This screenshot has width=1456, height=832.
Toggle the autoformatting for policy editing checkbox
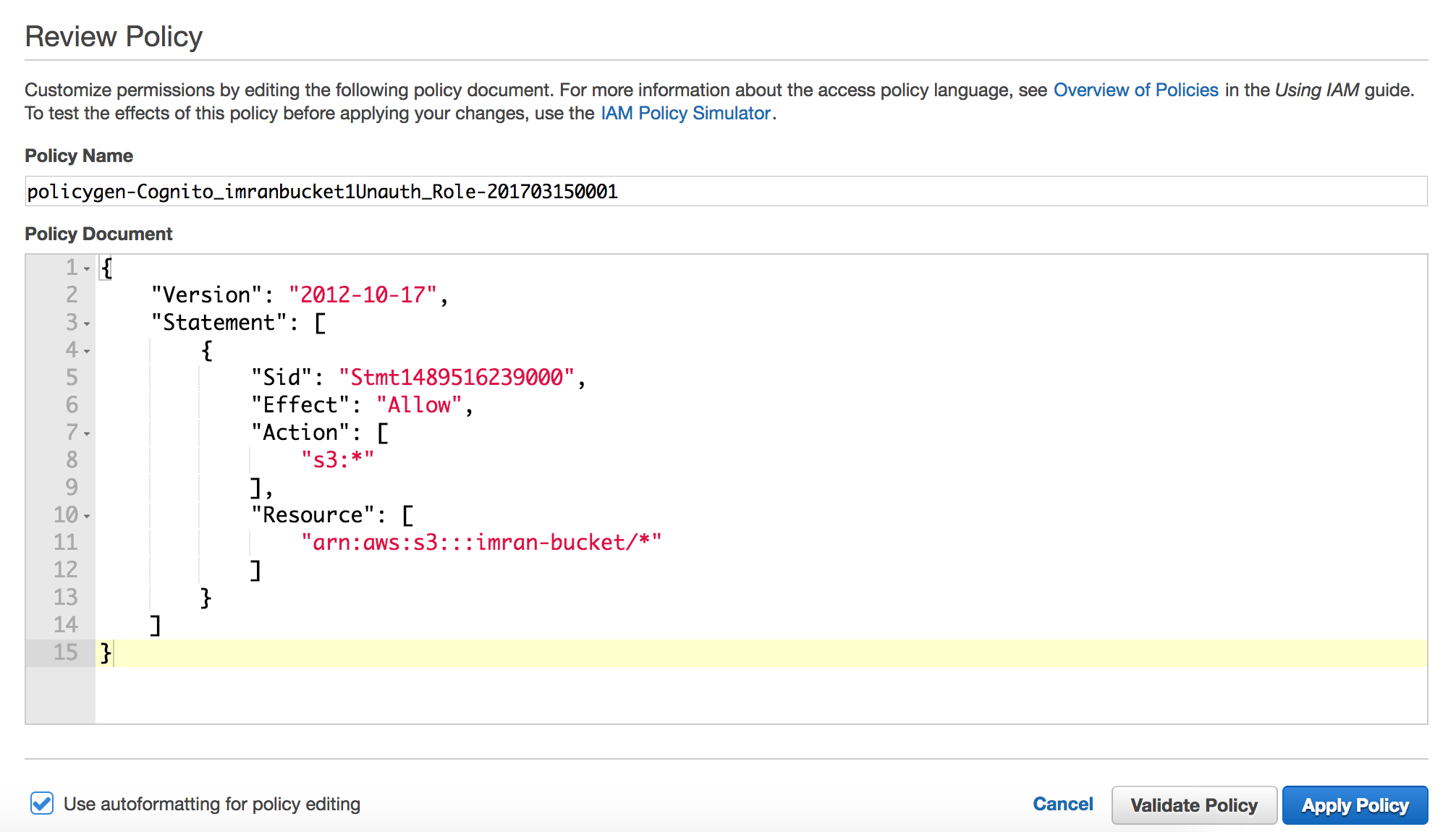click(42, 803)
